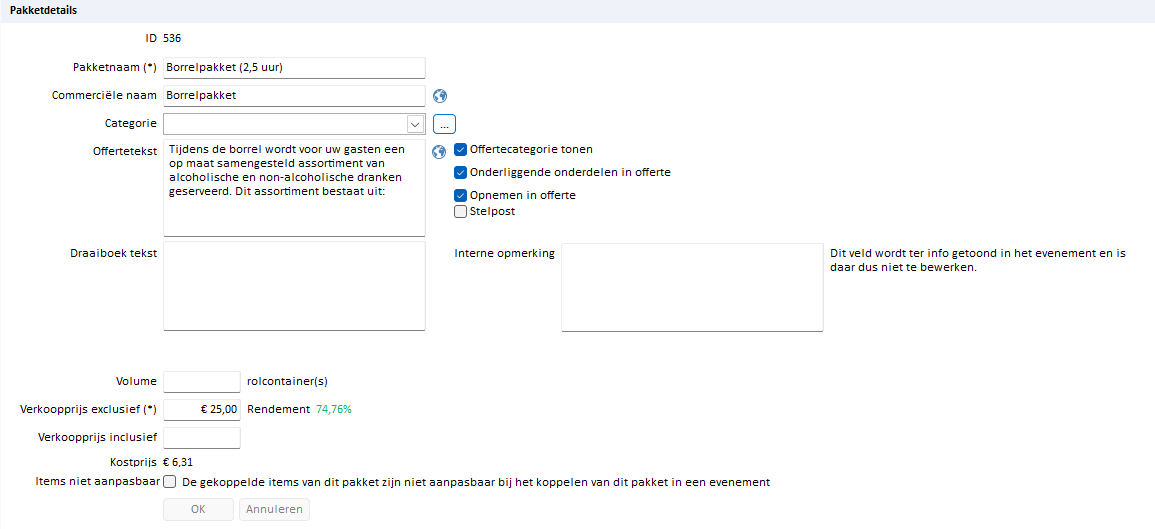Tick the Items niet aanpasbaar checkbox

click(x=169, y=482)
